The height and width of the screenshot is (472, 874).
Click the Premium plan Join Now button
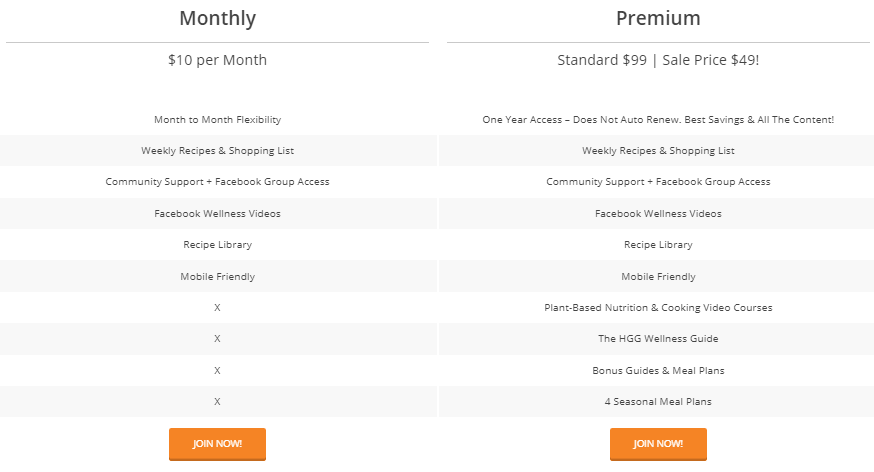pyautogui.click(x=658, y=444)
